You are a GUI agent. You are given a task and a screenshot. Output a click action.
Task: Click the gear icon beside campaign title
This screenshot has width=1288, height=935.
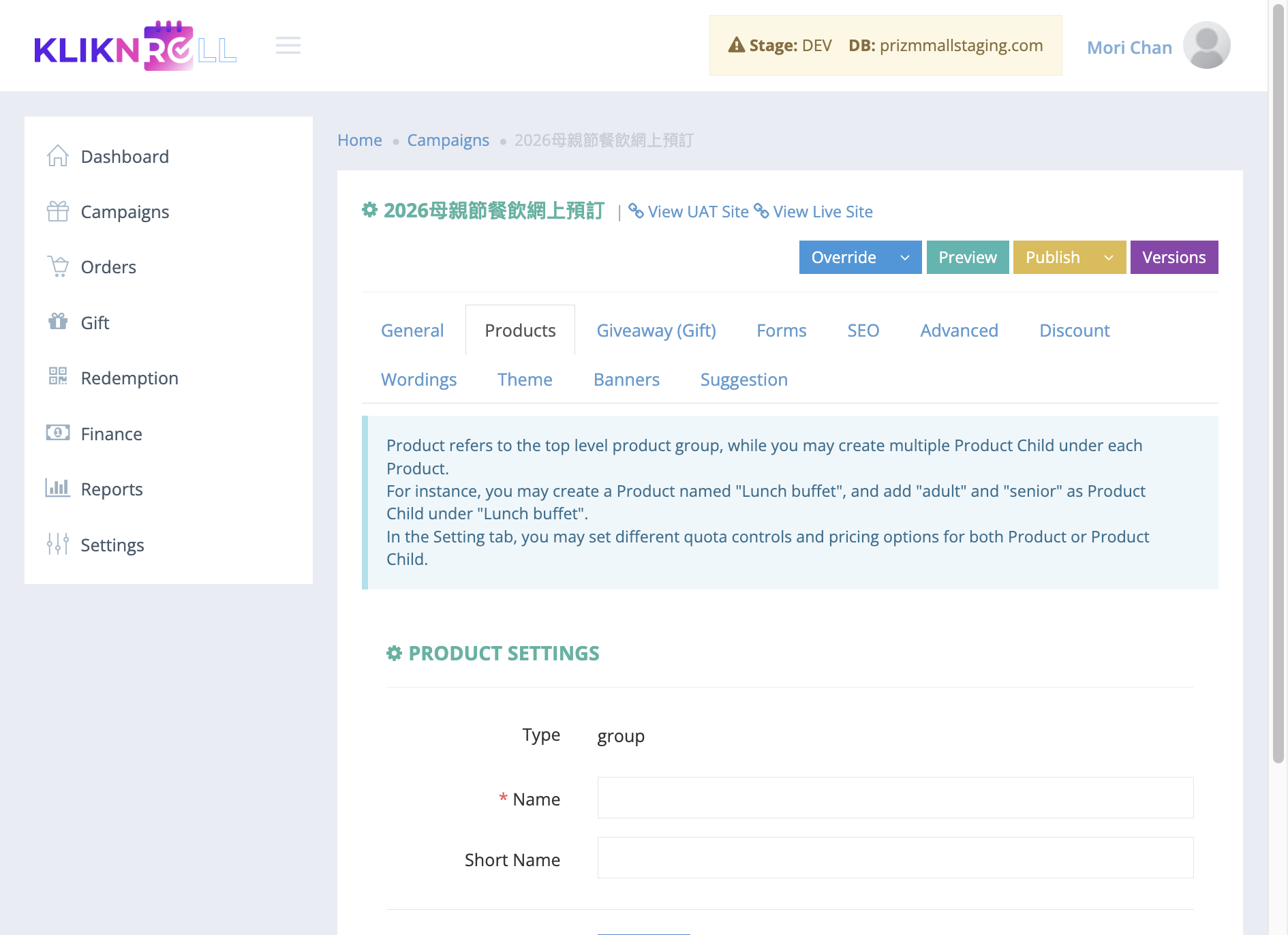pos(370,210)
